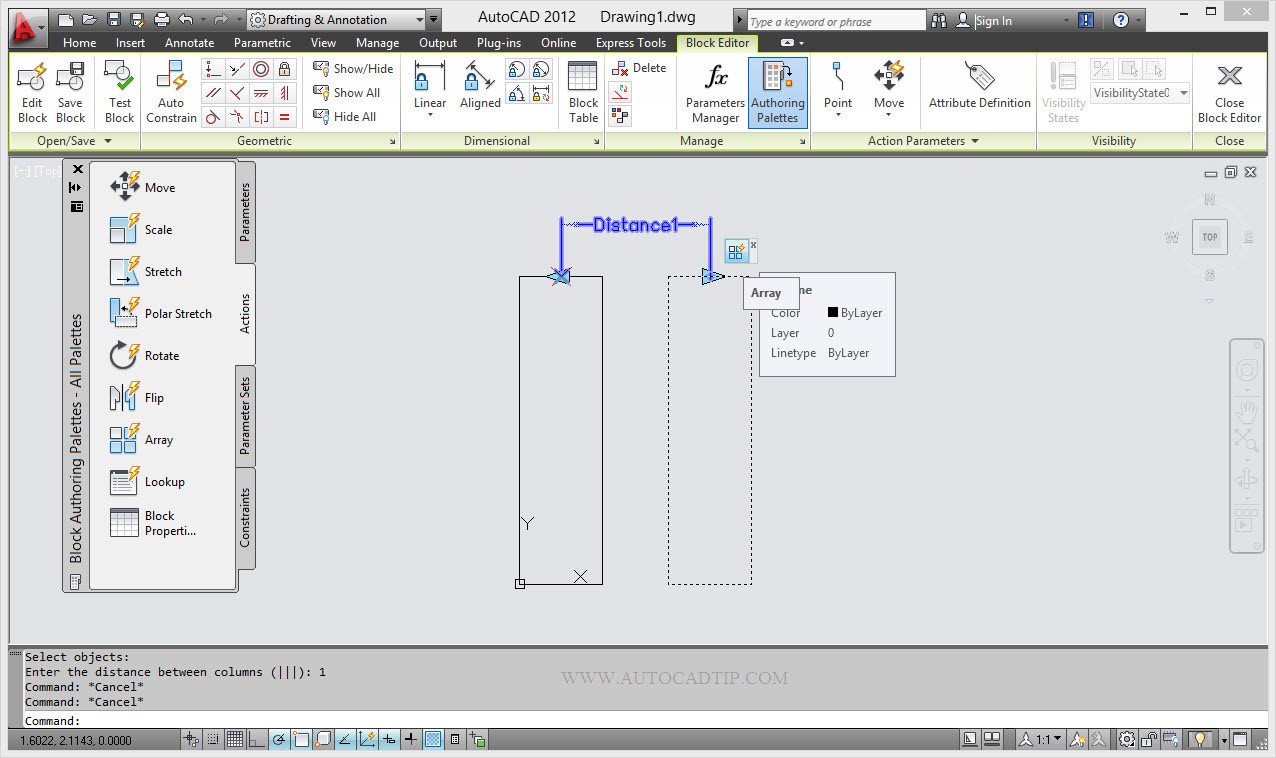Toggle Object Snap Tracking in status bar
Image resolution: width=1276 pixels, height=758 pixels.
[345, 740]
